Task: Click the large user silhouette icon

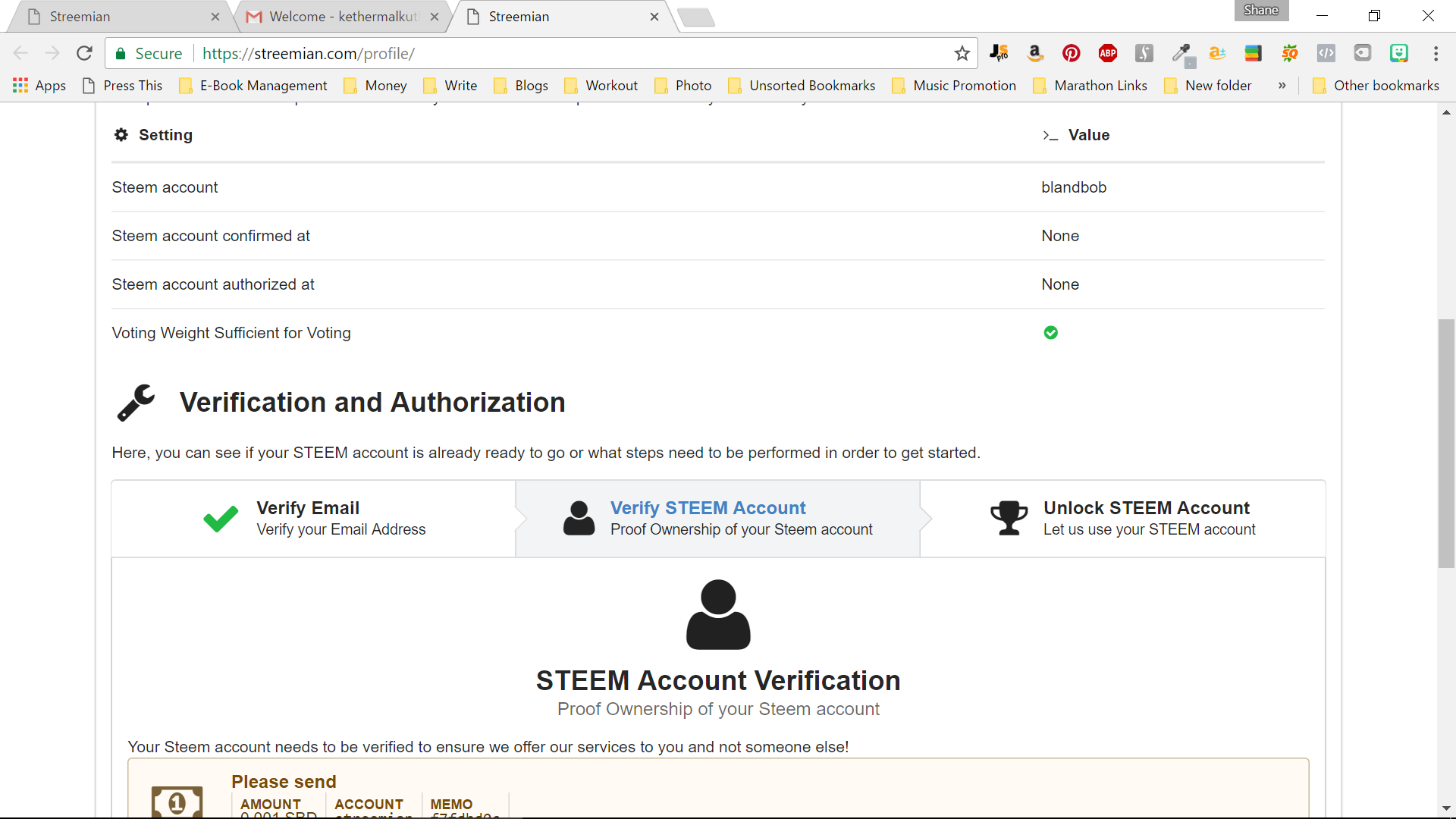Action: click(718, 614)
